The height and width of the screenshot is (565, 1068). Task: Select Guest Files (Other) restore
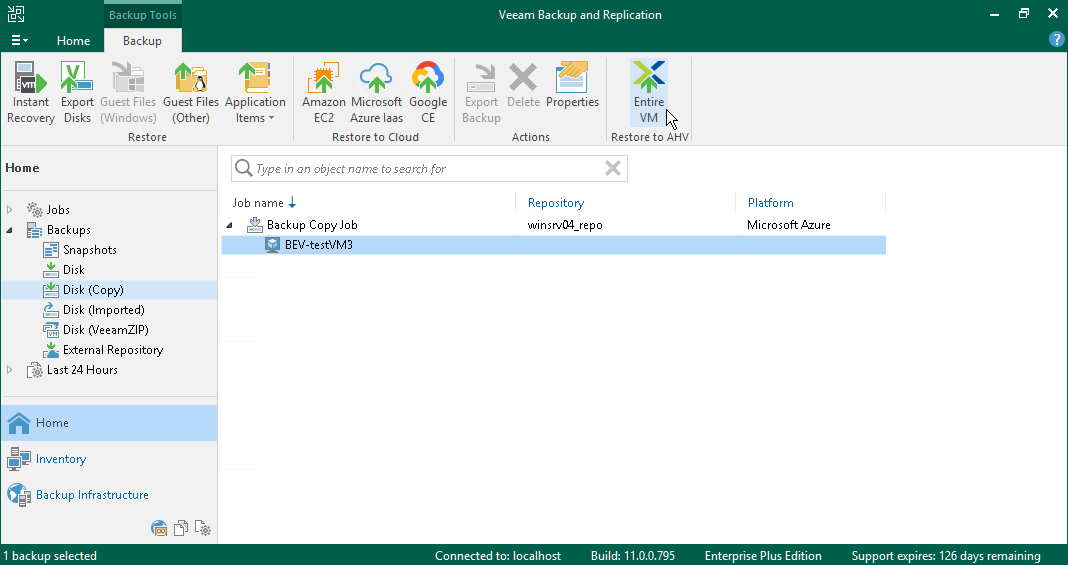pos(191,93)
